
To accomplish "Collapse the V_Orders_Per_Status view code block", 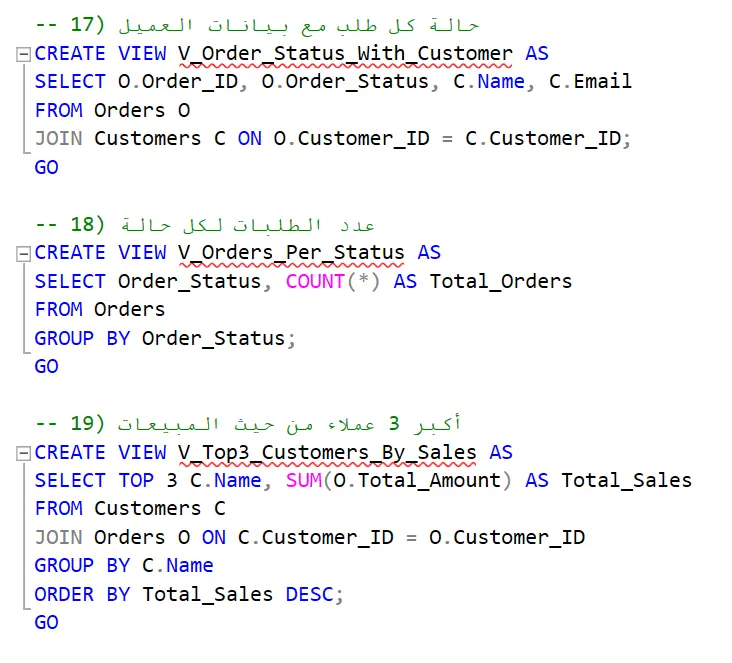I will (23, 254).
